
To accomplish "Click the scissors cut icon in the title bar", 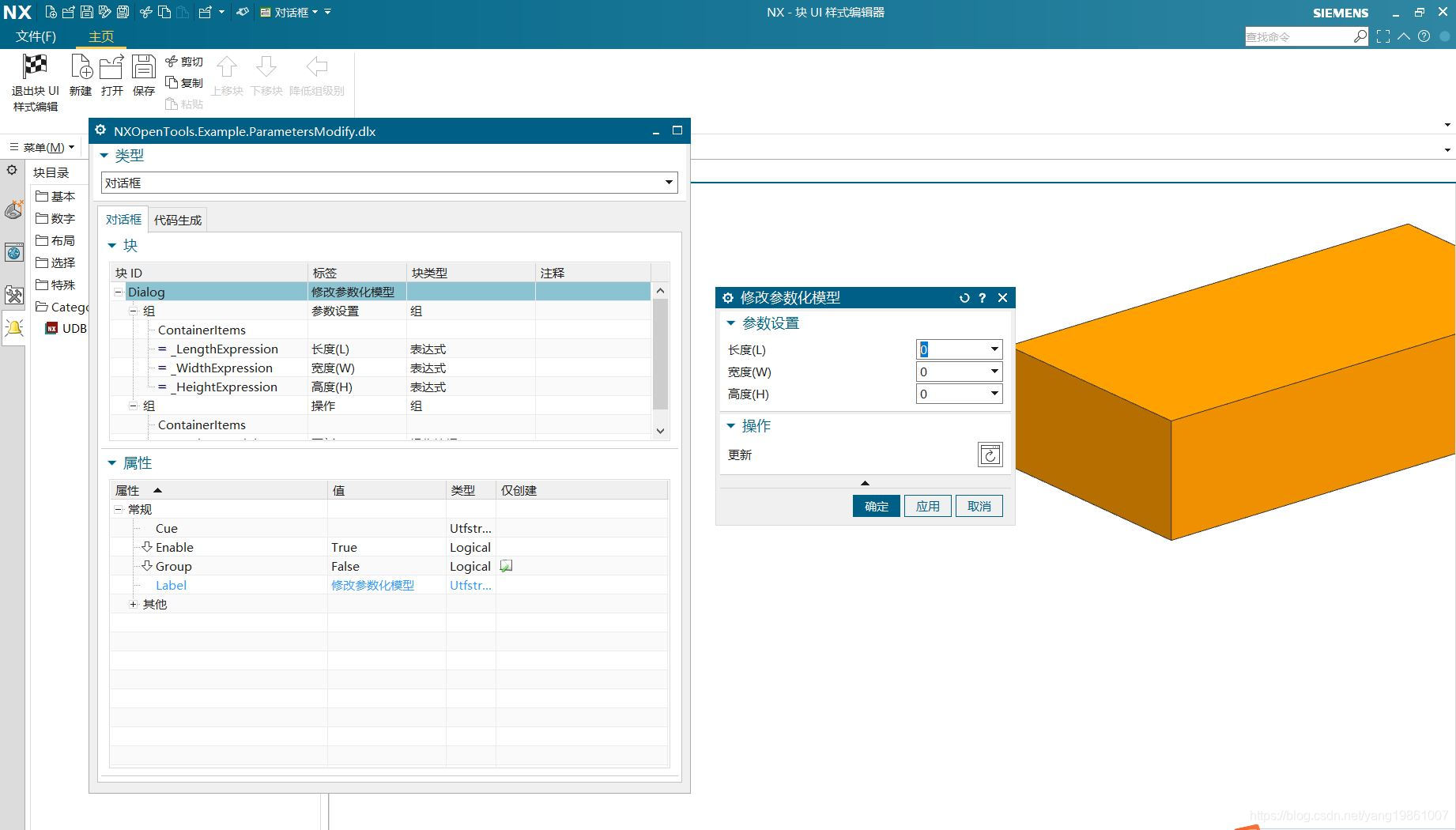I will tap(146, 12).
